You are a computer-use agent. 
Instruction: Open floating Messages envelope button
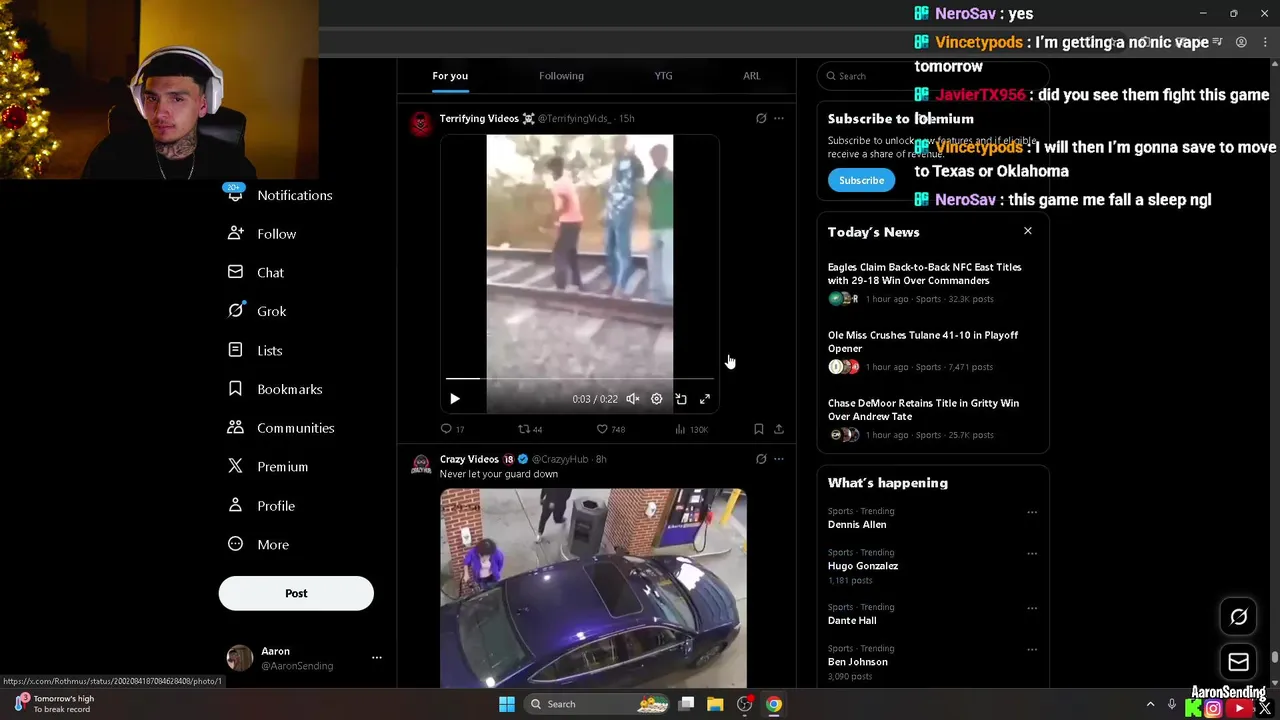click(1239, 662)
